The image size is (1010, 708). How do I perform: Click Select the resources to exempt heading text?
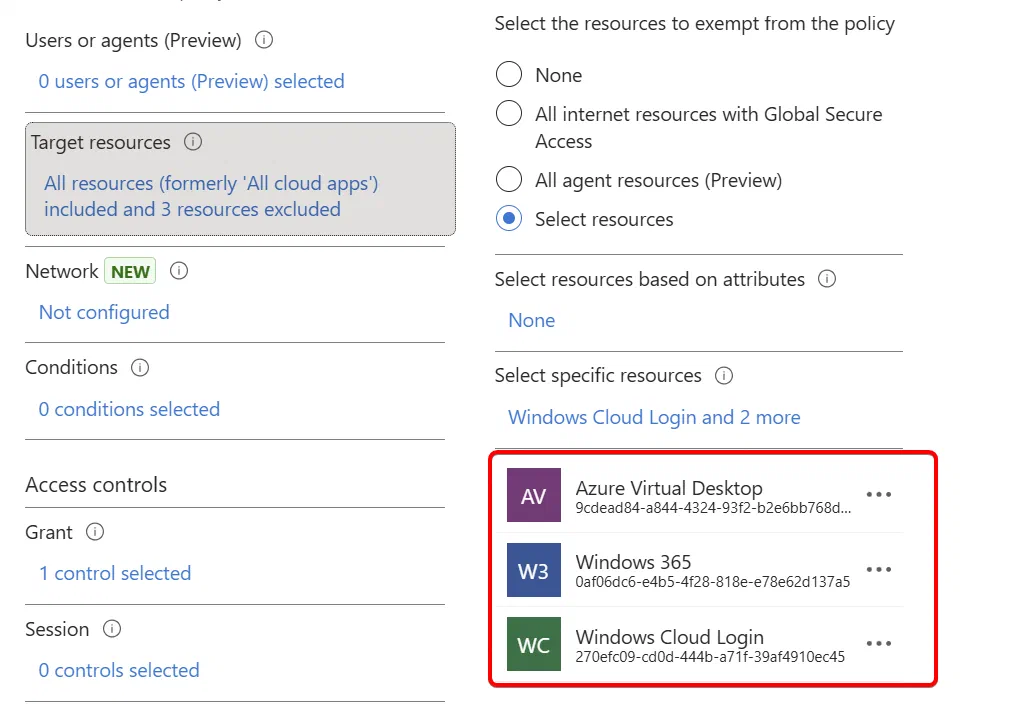[x=694, y=24]
